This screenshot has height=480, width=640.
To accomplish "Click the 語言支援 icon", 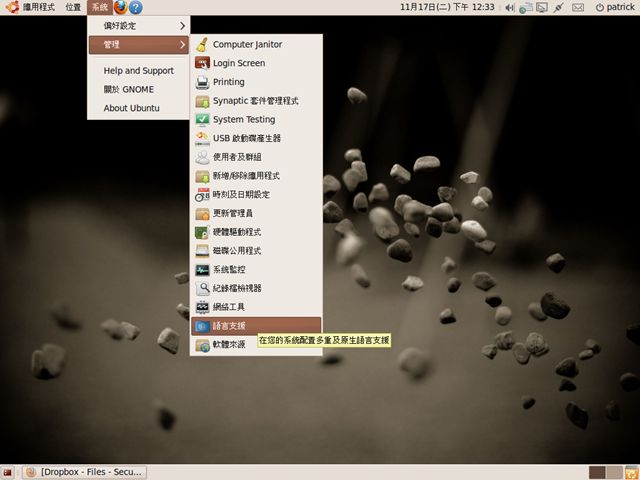I will (202, 326).
